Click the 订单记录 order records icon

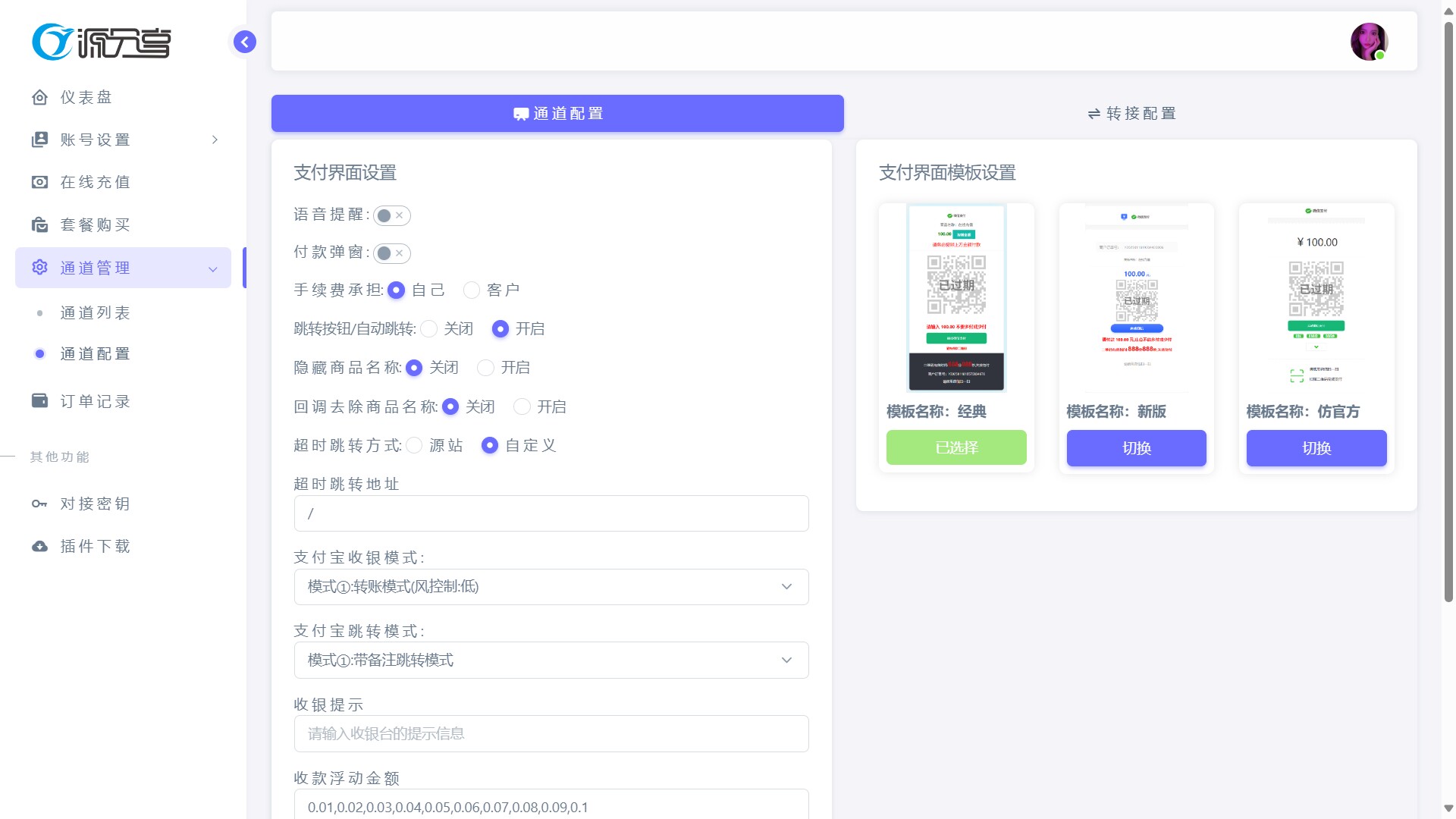click(x=39, y=400)
